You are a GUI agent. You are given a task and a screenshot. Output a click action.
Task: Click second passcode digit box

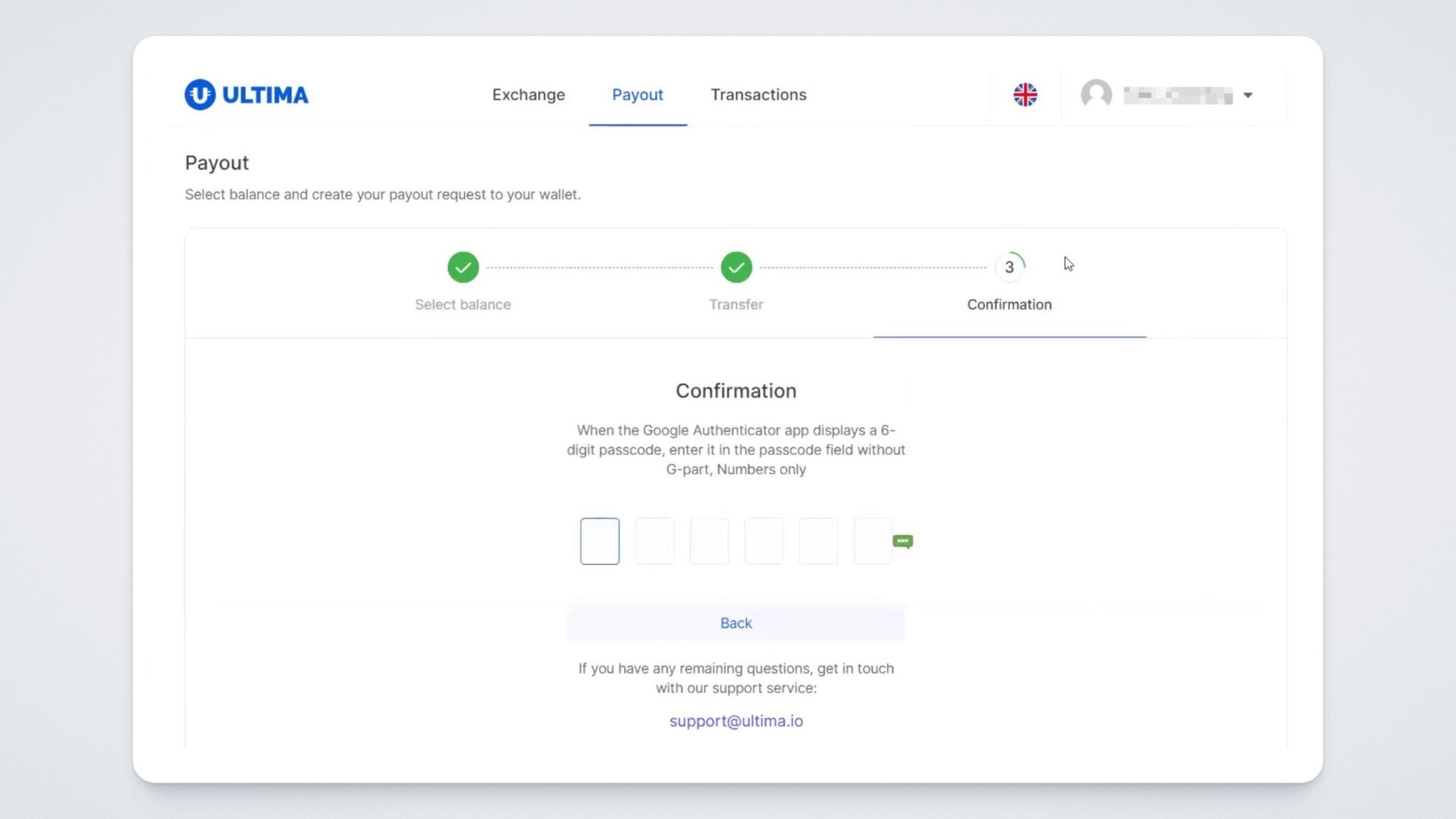tap(654, 541)
